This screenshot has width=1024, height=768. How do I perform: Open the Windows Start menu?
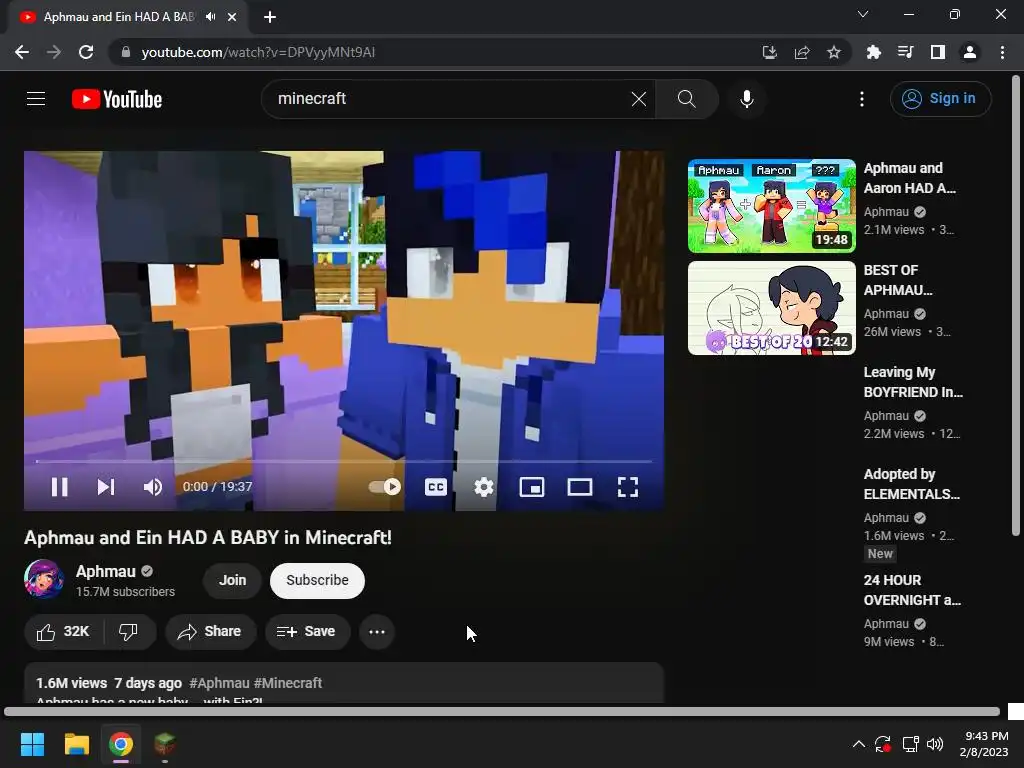[32, 744]
